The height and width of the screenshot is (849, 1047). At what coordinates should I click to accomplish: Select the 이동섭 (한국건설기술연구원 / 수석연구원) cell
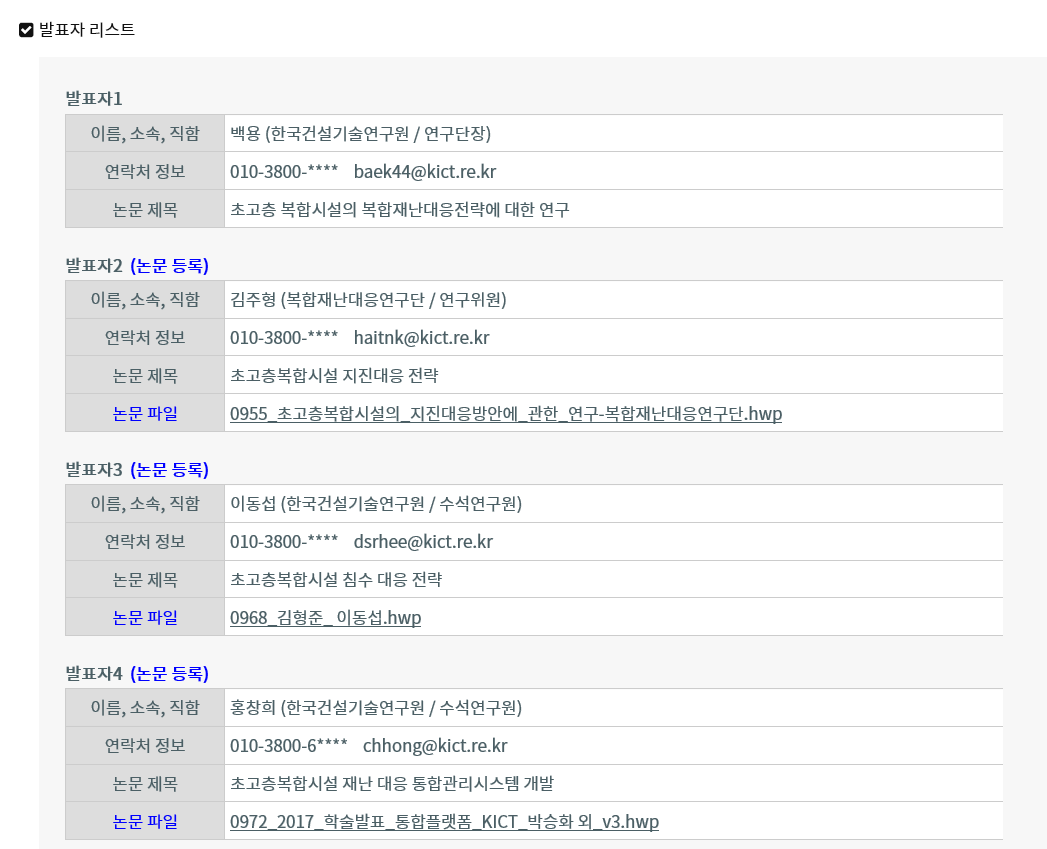[614, 504]
